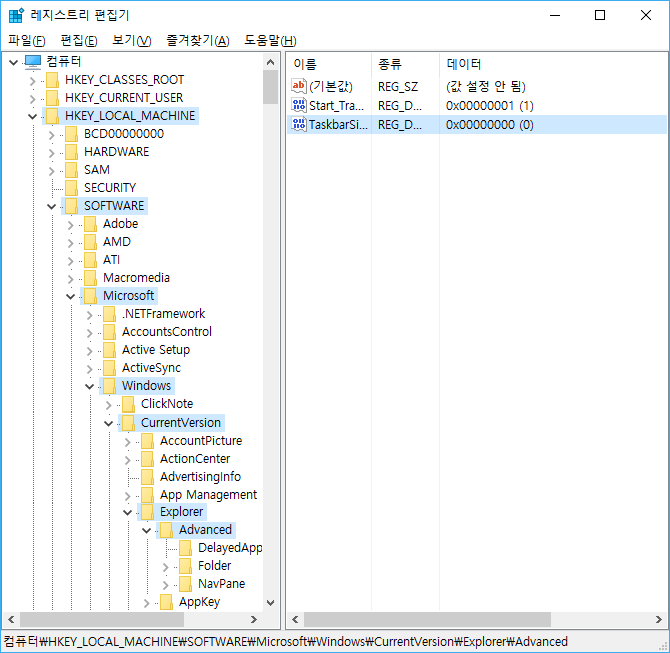Select the ActiveSync key label
Image resolution: width=670 pixels, height=653 pixels.
pyautogui.click(x=151, y=368)
